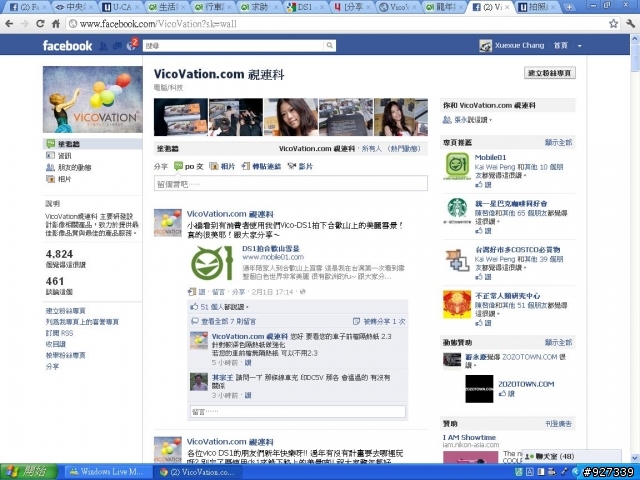Click I AM Showtime ad link

click(x=469, y=437)
